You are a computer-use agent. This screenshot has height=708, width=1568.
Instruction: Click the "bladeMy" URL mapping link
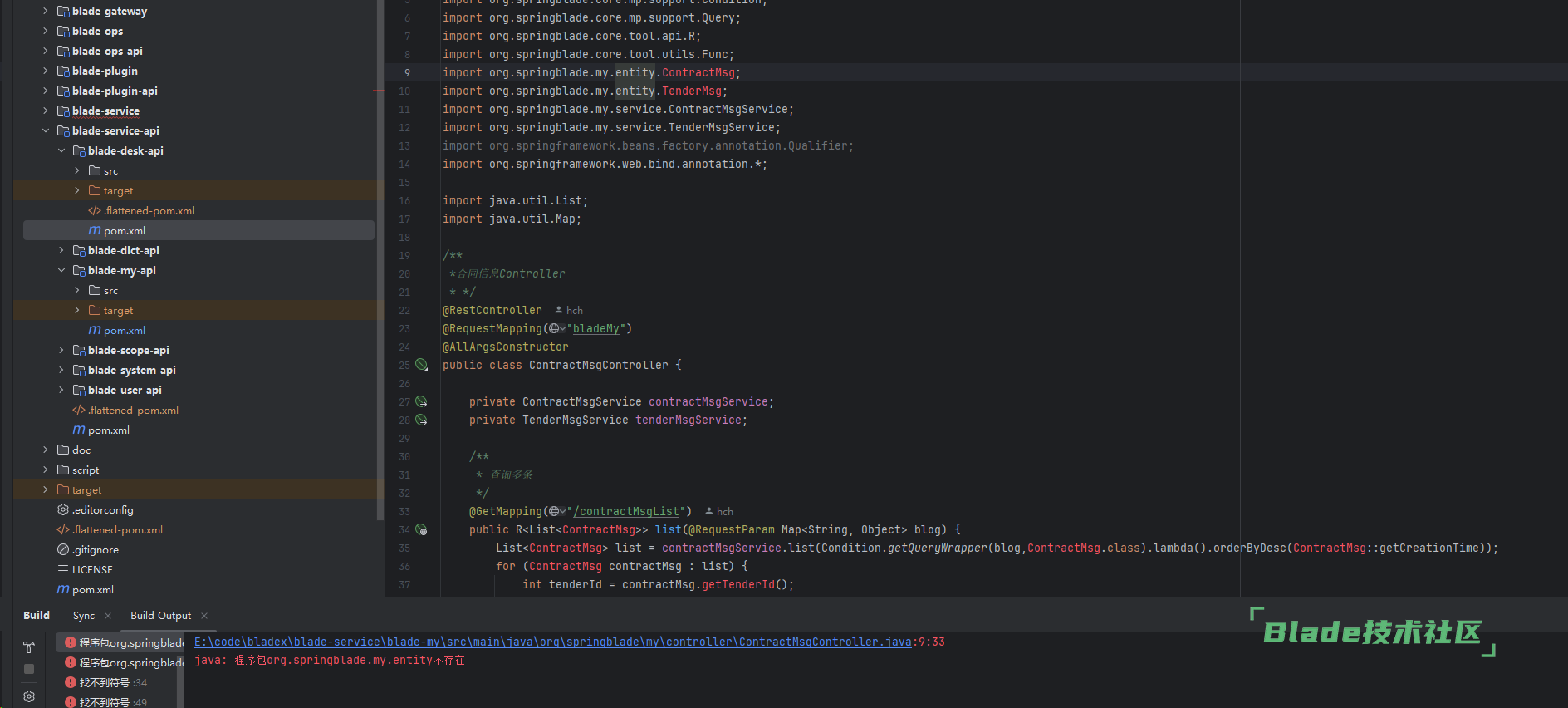pyautogui.click(x=595, y=328)
